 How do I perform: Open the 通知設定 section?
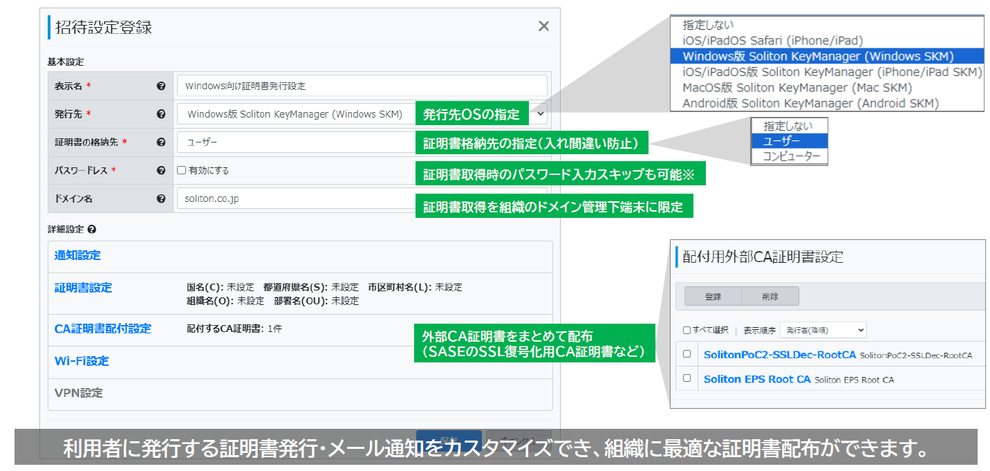pos(78,256)
